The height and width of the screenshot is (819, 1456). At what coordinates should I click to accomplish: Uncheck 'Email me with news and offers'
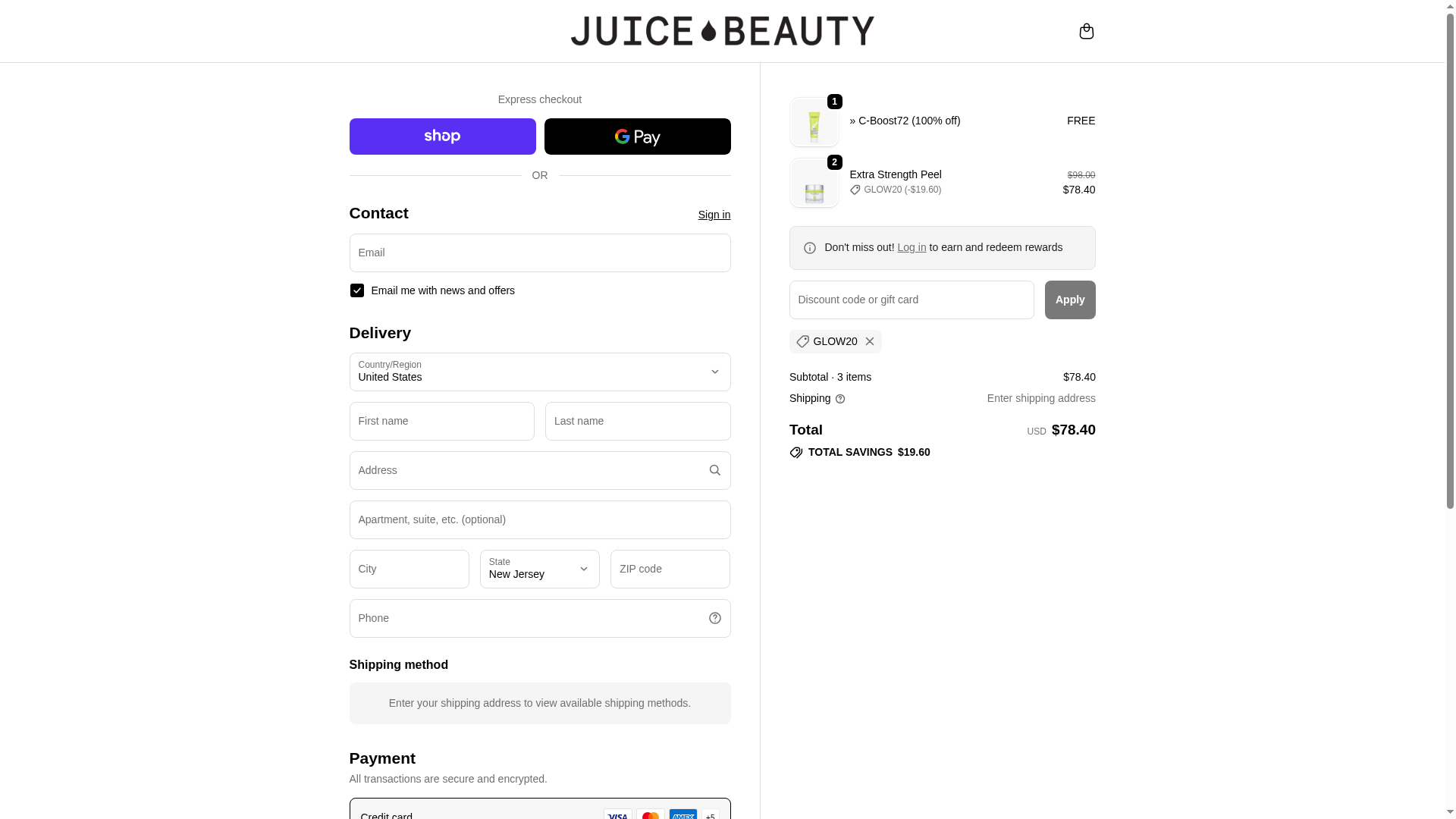pos(357,290)
